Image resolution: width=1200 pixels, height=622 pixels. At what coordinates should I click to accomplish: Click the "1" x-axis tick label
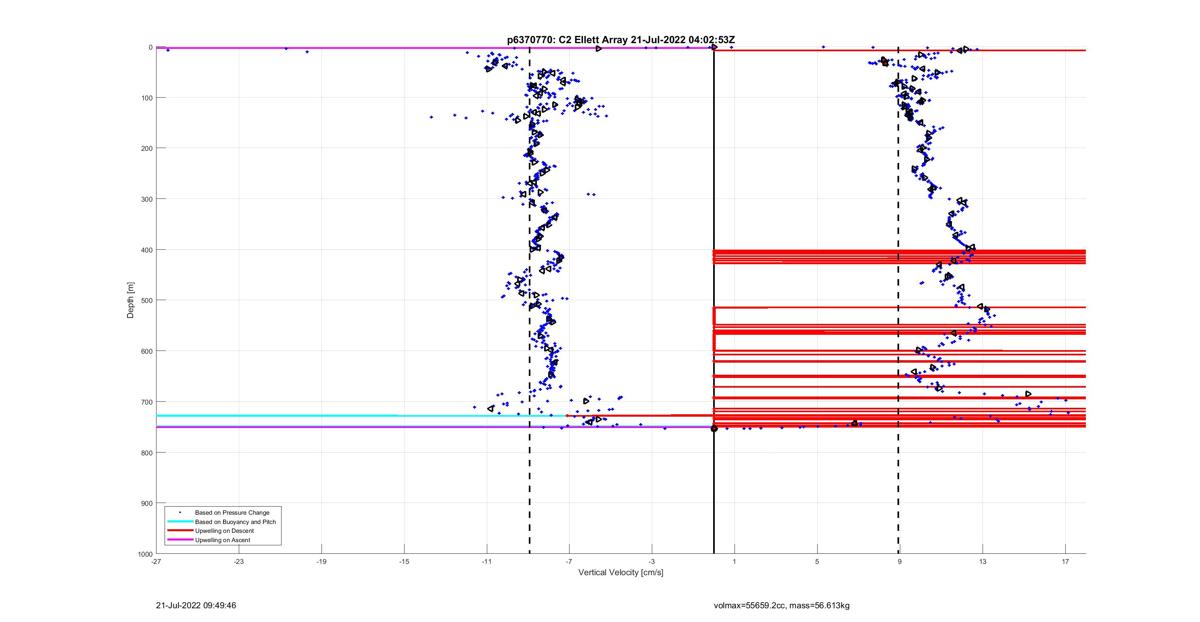click(x=735, y=561)
